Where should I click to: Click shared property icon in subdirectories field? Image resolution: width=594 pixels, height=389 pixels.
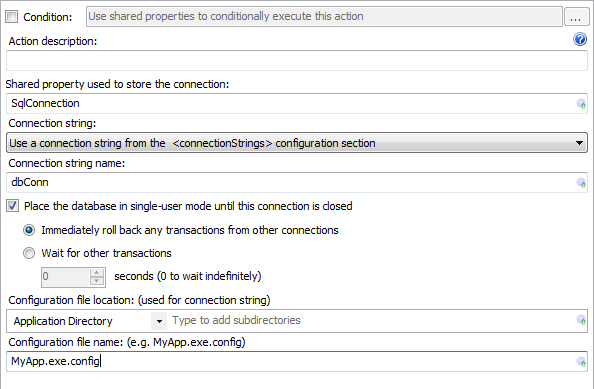(581, 320)
